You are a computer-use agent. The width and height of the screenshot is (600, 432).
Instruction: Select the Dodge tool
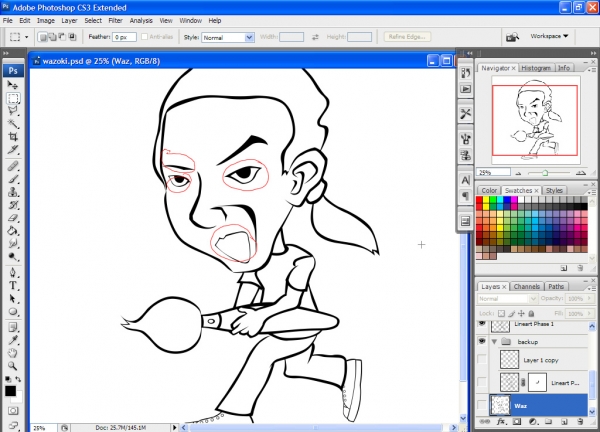[x=13, y=257]
